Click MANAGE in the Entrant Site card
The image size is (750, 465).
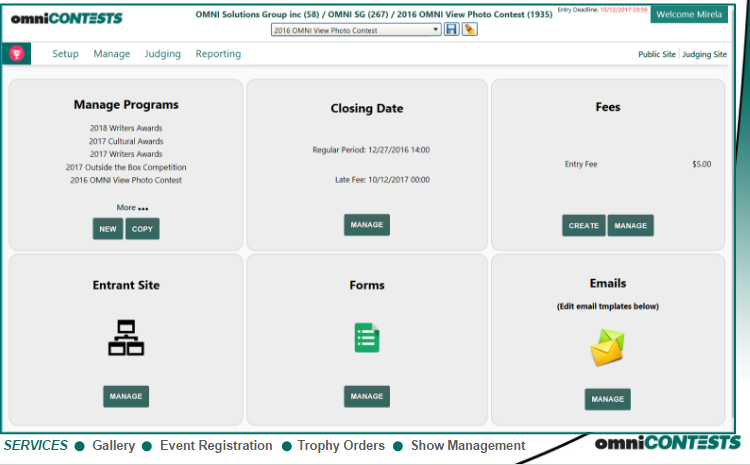(126, 396)
